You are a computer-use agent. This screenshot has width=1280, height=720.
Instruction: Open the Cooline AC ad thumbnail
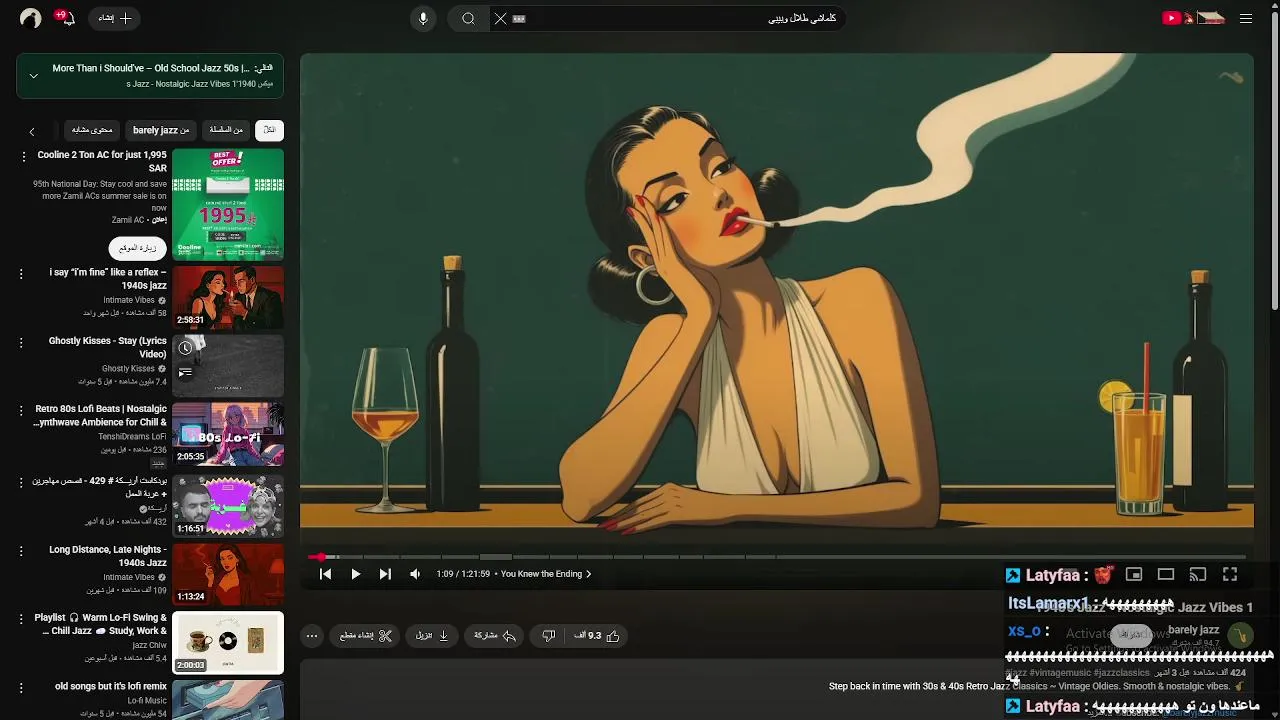coord(228,205)
